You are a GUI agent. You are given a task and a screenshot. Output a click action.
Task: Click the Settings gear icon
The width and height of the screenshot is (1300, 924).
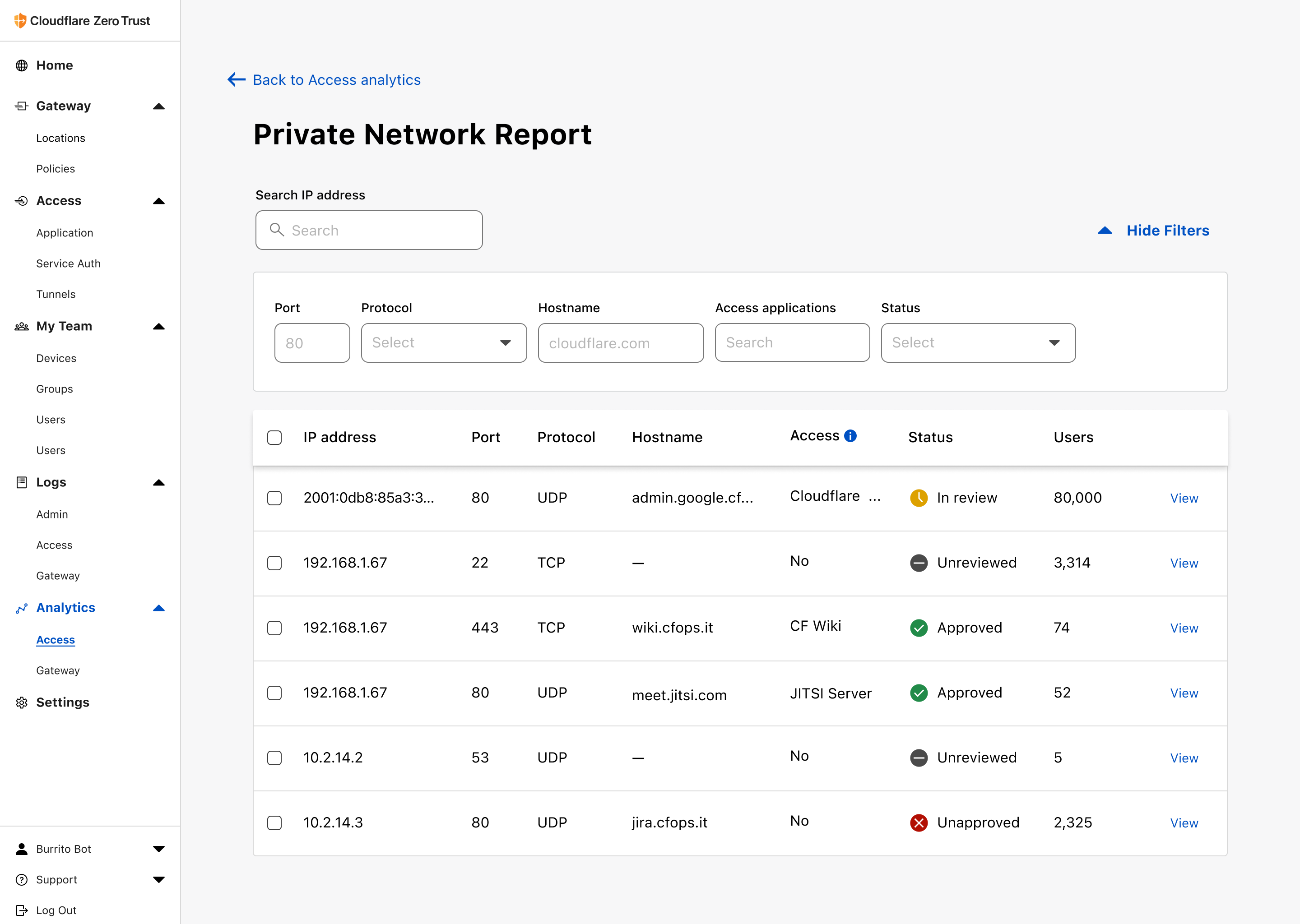[x=22, y=702]
